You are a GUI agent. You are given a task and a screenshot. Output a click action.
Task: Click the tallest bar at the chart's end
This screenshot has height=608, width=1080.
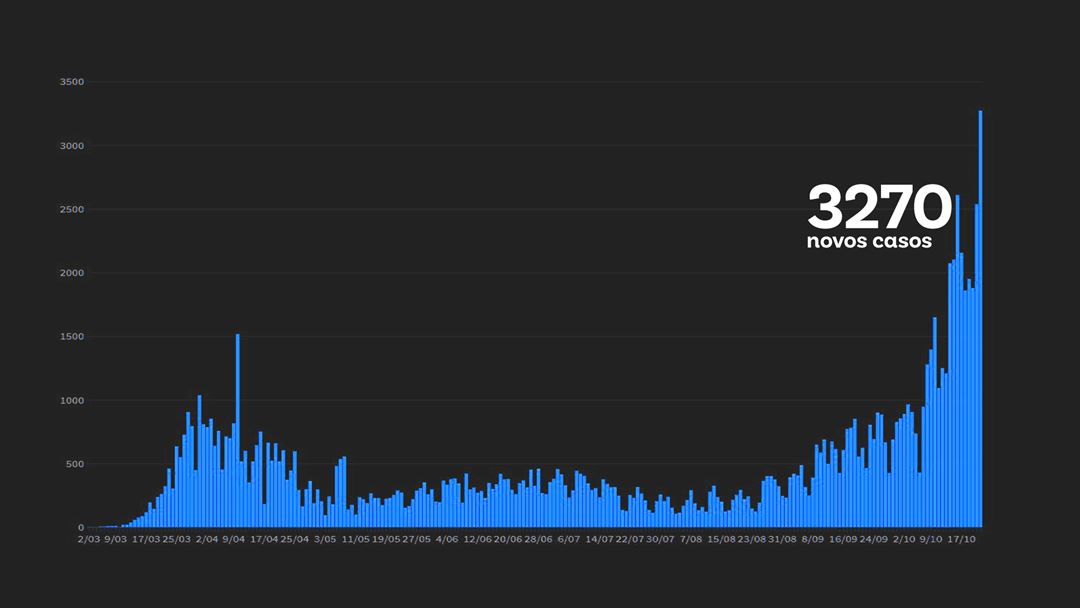[980, 319]
